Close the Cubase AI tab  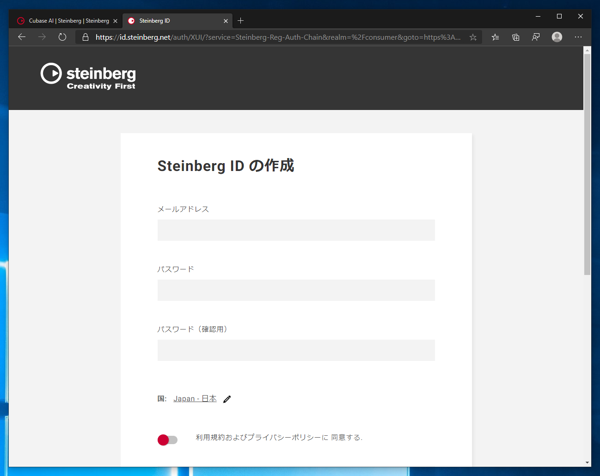pyautogui.click(x=115, y=21)
